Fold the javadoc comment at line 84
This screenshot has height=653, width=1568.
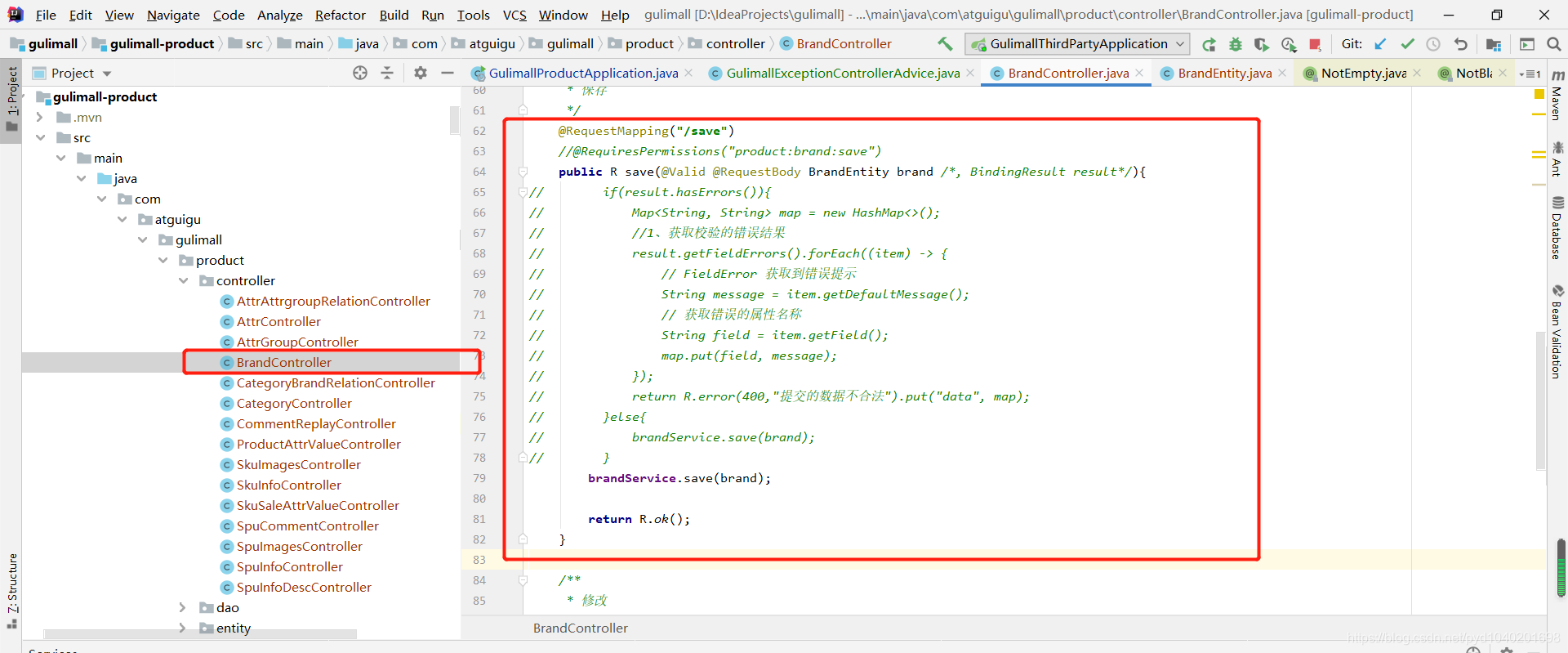[523, 581]
